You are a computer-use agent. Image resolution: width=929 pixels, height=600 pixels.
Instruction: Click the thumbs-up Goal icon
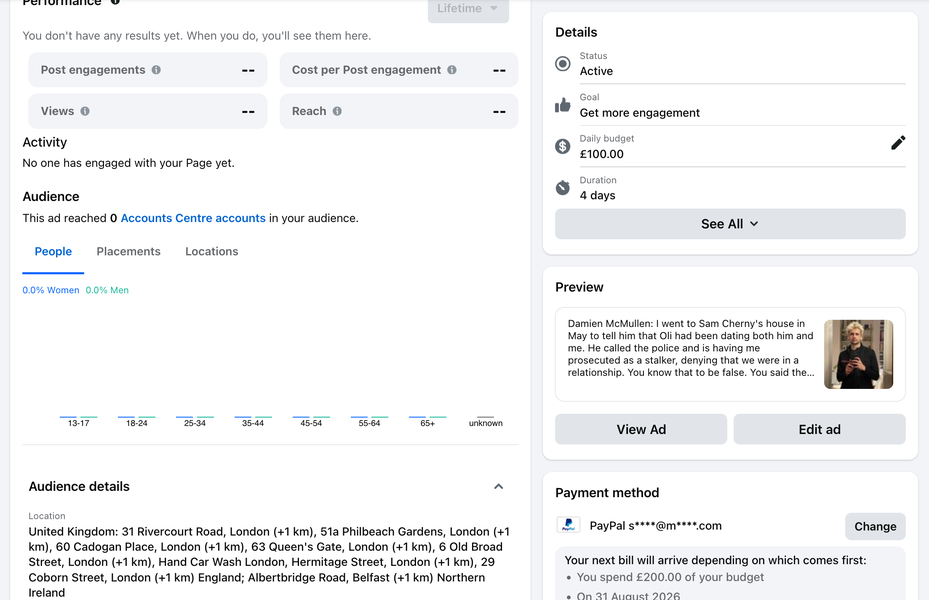563,105
